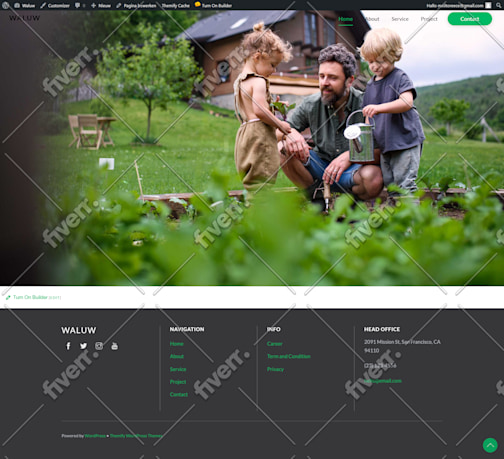Open the Privacy footer link

(x=275, y=369)
